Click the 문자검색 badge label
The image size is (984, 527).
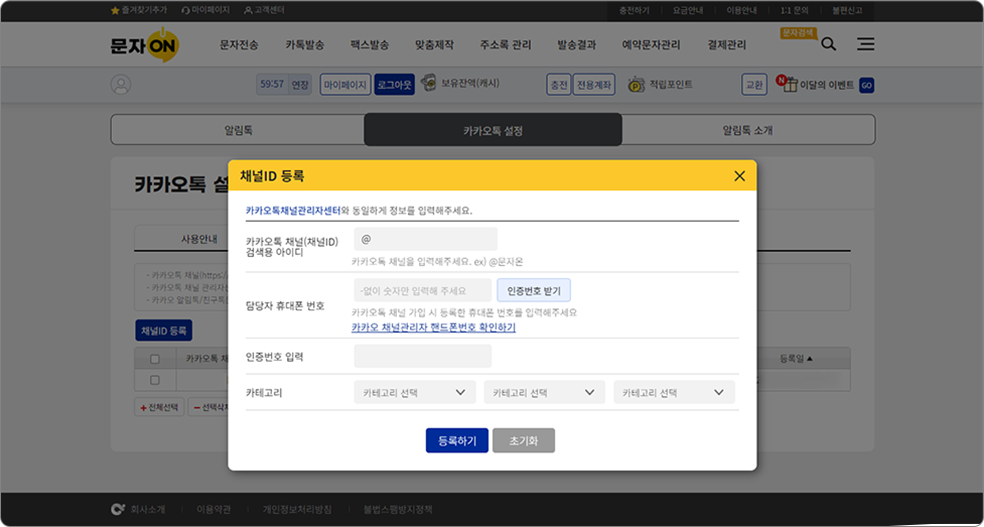point(799,32)
